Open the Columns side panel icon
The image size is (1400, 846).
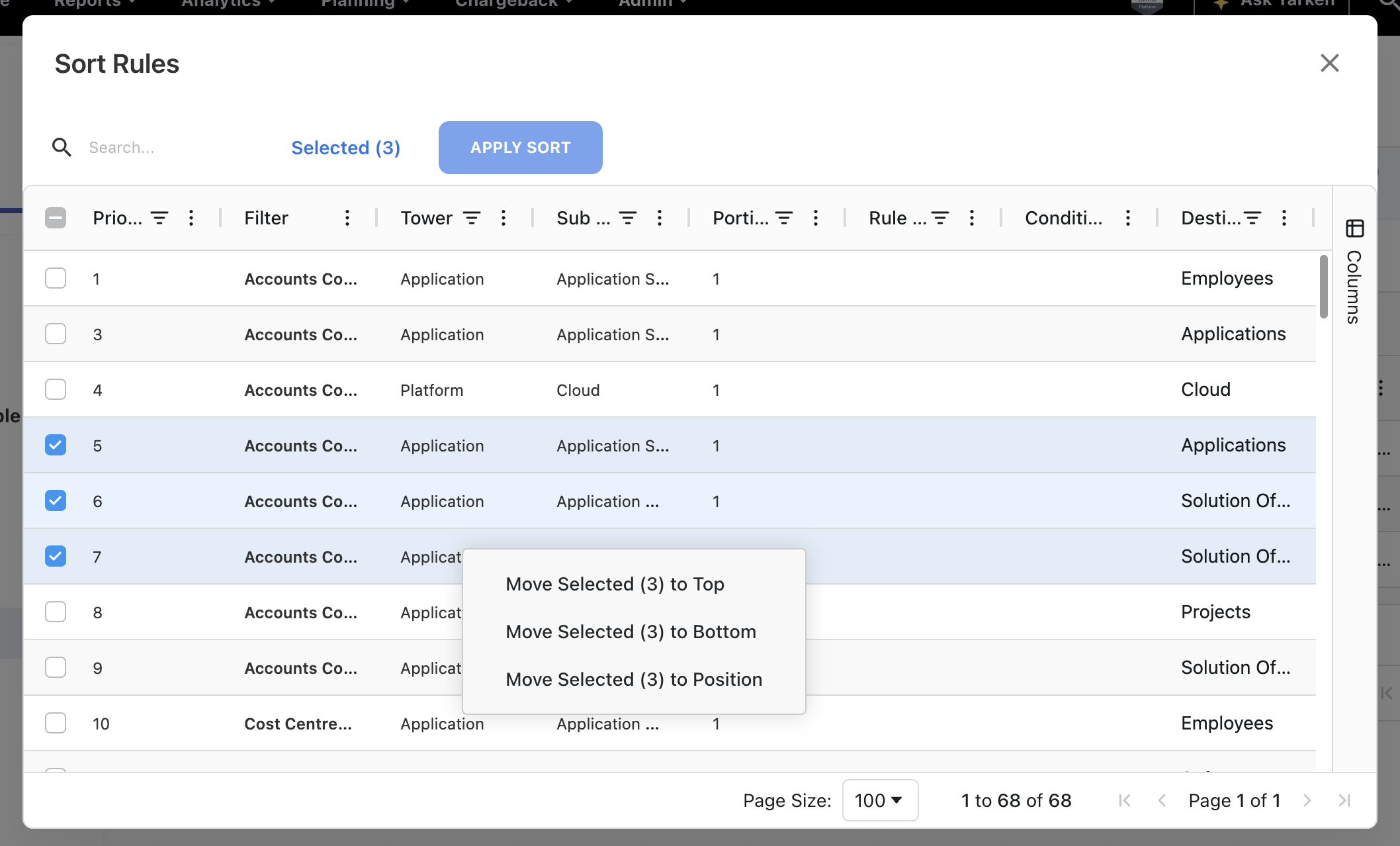(x=1354, y=229)
